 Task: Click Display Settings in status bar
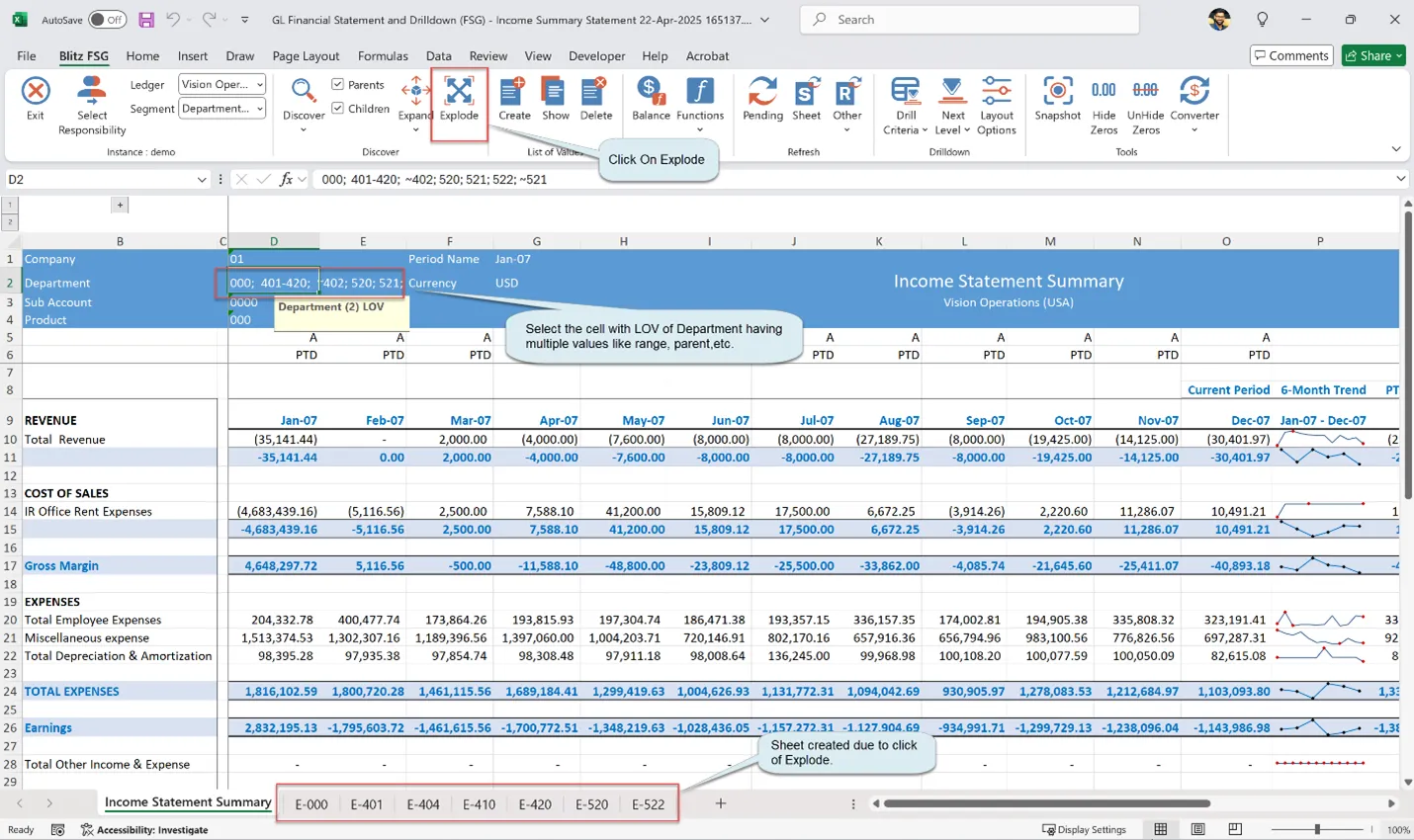pyautogui.click(x=1085, y=829)
